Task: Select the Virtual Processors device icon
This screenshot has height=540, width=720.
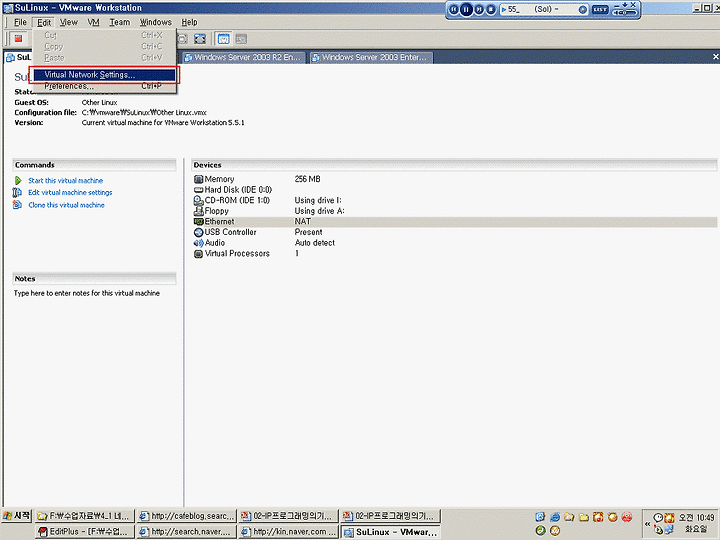Action: point(198,253)
